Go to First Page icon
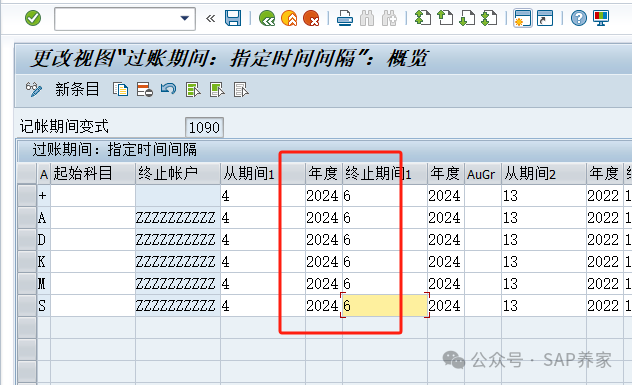 (x=423, y=18)
